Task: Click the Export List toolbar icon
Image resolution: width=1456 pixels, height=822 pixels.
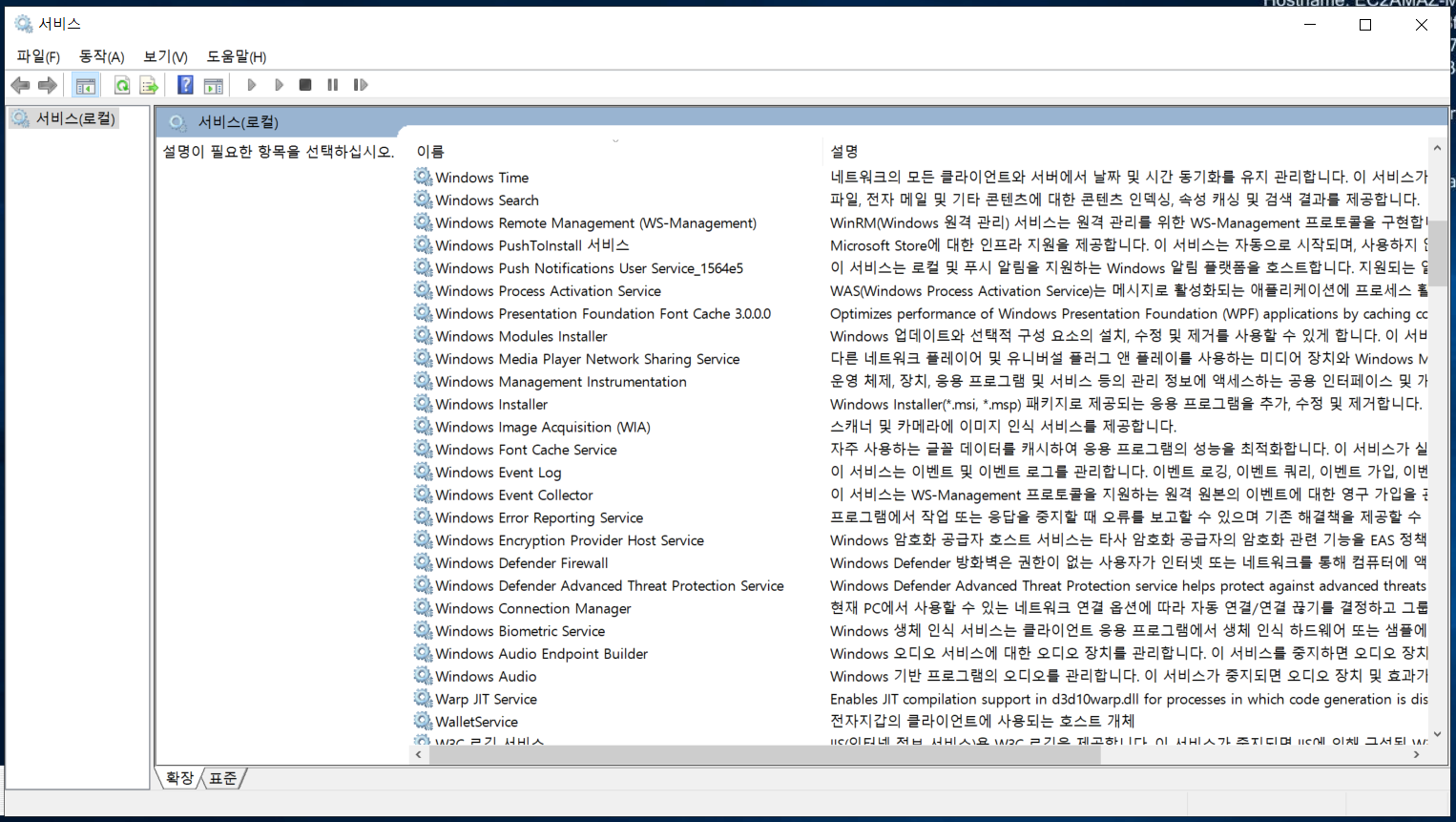Action: coord(149,85)
